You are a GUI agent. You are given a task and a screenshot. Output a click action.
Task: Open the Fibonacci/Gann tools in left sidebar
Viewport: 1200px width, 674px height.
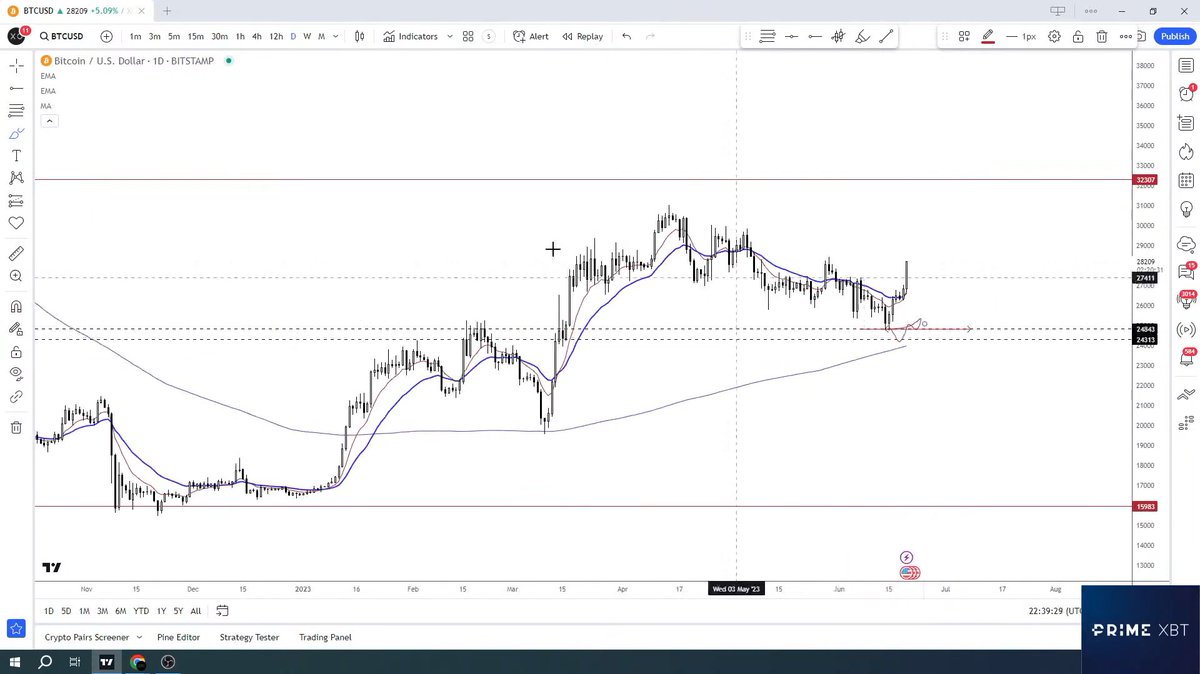point(16,110)
